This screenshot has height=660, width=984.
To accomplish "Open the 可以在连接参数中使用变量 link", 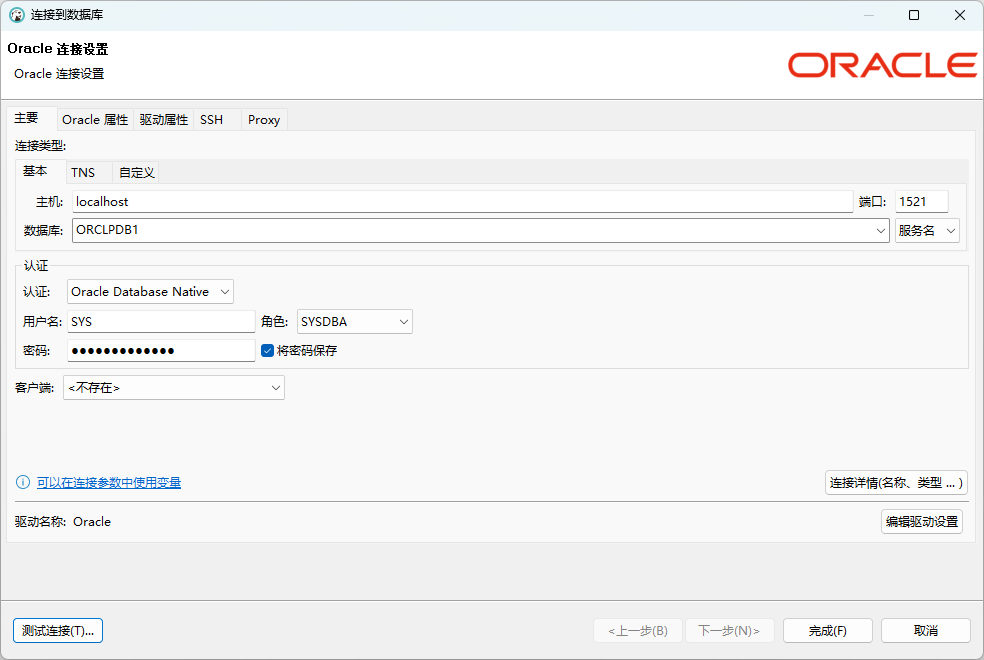I will click(109, 482).
